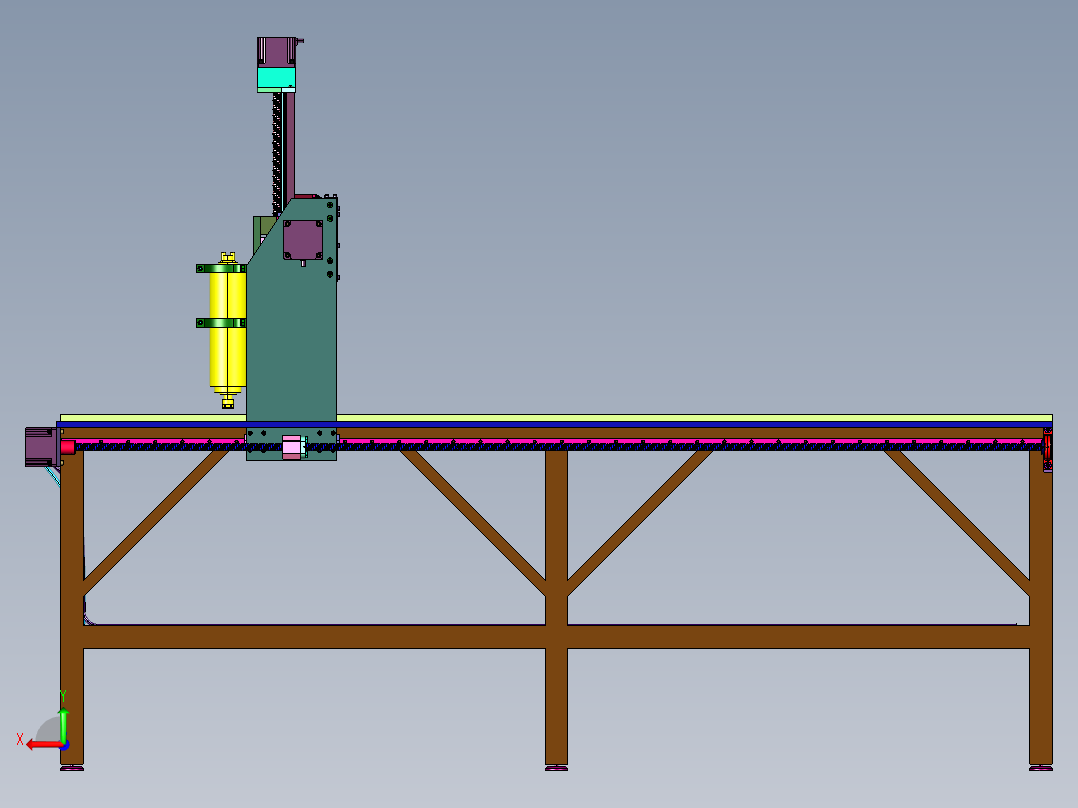Click the upper green spindle clamp
This screenshot has height=808, width=1078.
(x=221, y=268)
